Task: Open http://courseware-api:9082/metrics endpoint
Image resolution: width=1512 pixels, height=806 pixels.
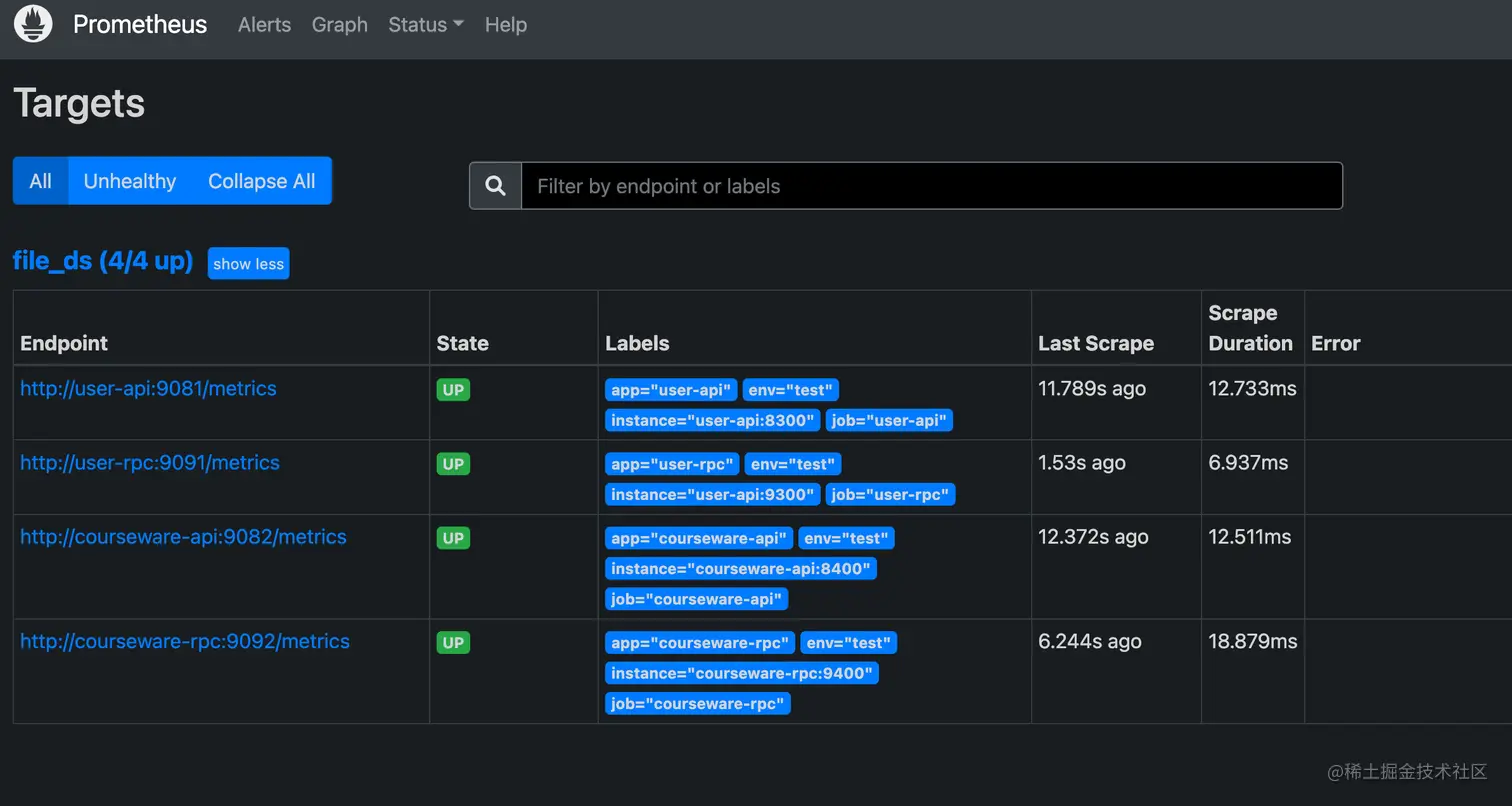Action: point(183,536)
